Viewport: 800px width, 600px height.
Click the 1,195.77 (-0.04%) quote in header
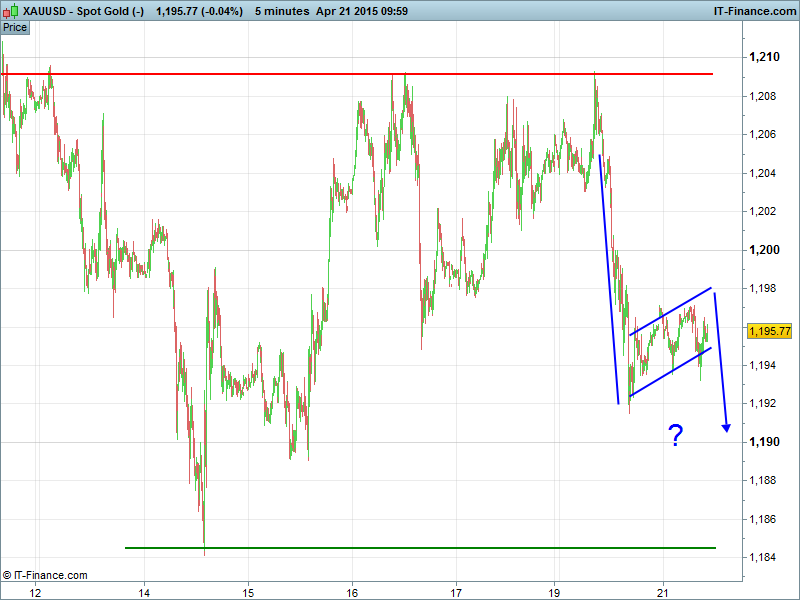[199, 11]
